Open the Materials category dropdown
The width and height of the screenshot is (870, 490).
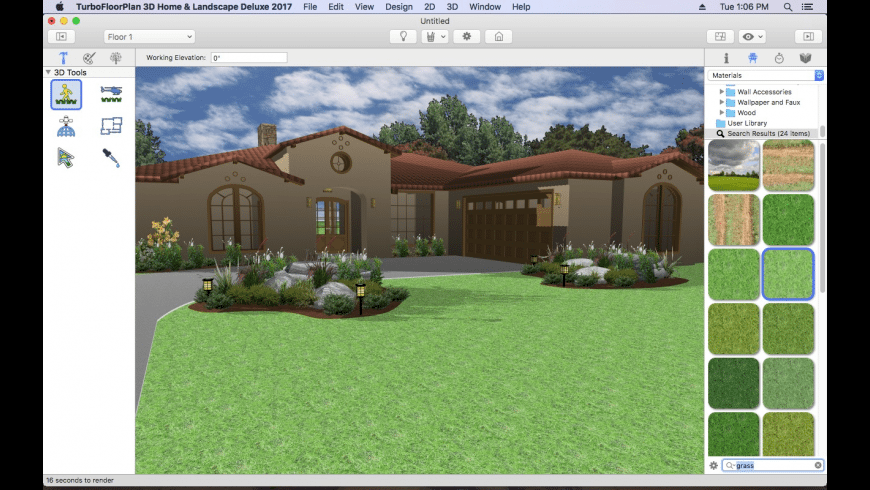(765, 75)
